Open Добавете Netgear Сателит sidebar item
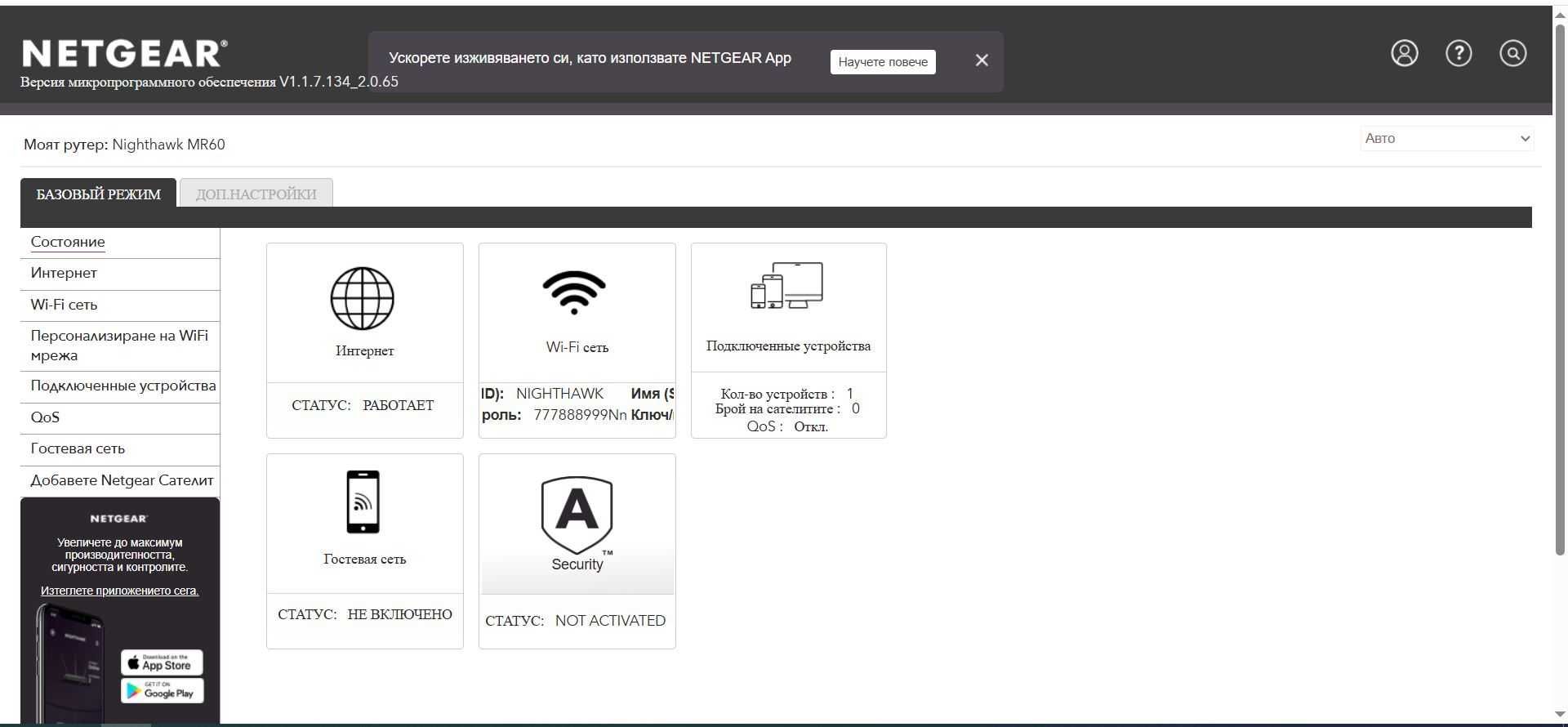Screen dimensions: 1568x727 coord(122,480)
